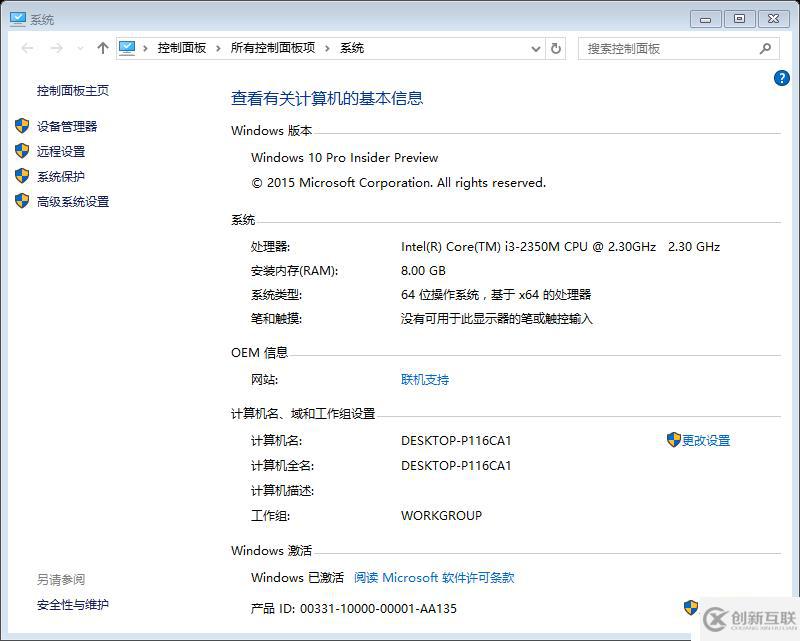800x641 pixels.
Task: Expand the chevron after 控制面板 breadcrumb
Action: 218,48
